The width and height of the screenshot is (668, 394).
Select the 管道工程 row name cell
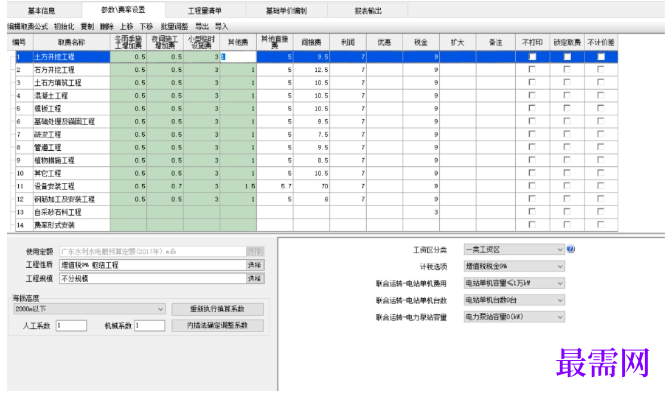72,147
